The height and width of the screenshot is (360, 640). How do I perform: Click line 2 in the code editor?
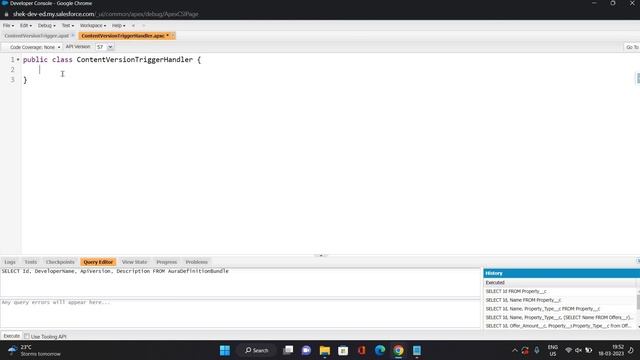click(327, 70)
